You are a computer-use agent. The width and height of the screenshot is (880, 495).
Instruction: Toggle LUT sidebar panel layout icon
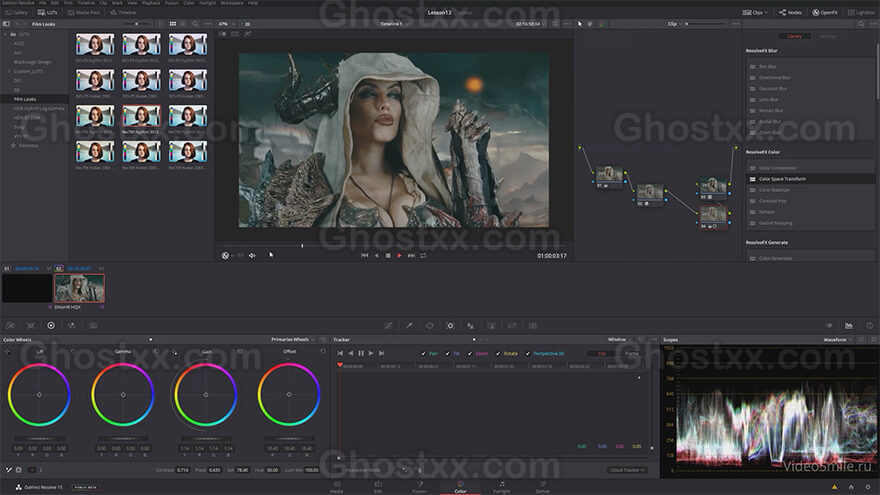6,24
